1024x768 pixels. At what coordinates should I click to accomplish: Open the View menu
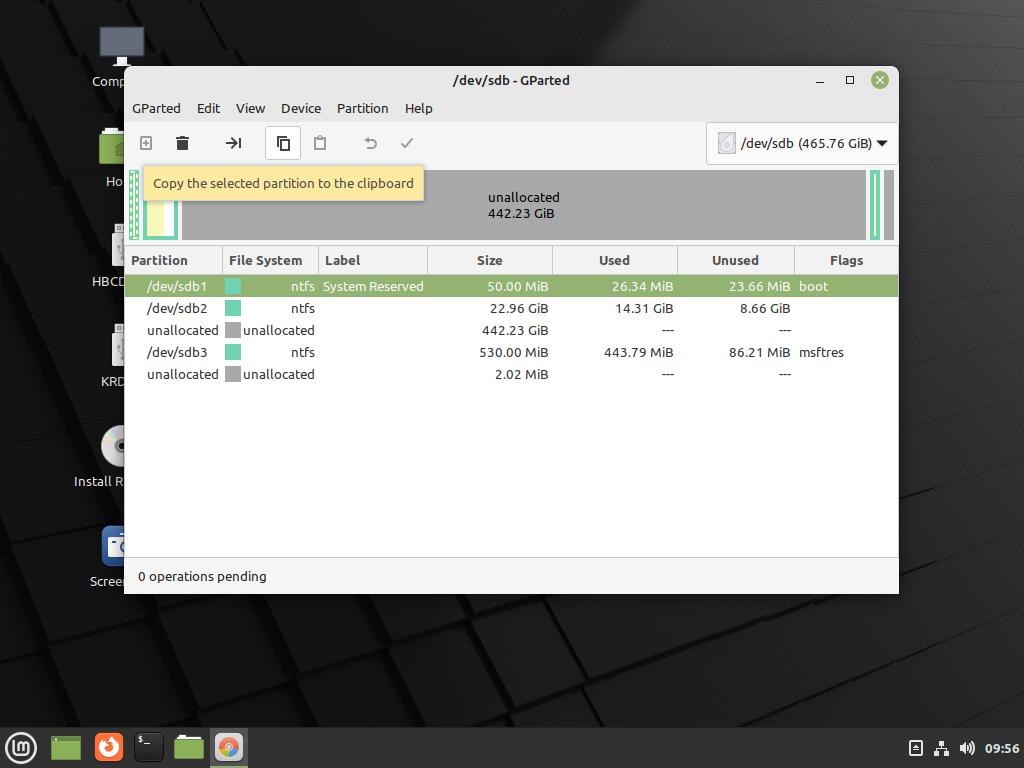pos(250,108)
